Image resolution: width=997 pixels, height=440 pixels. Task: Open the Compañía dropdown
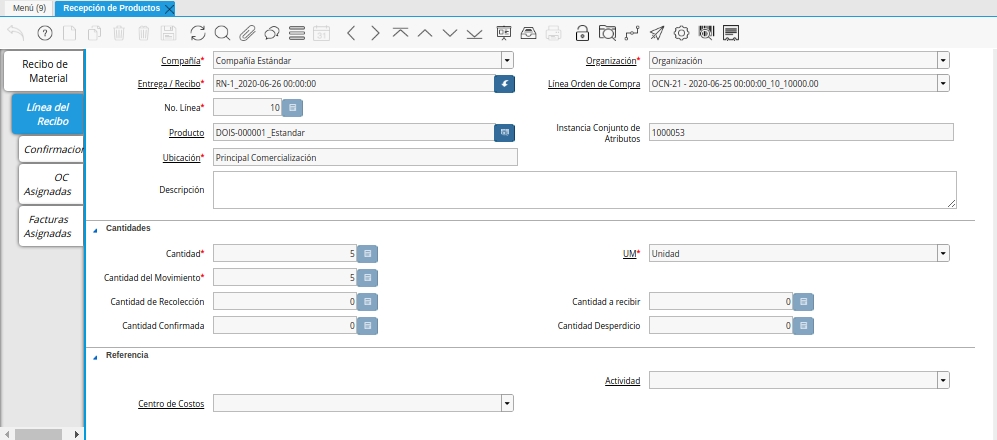507,60
